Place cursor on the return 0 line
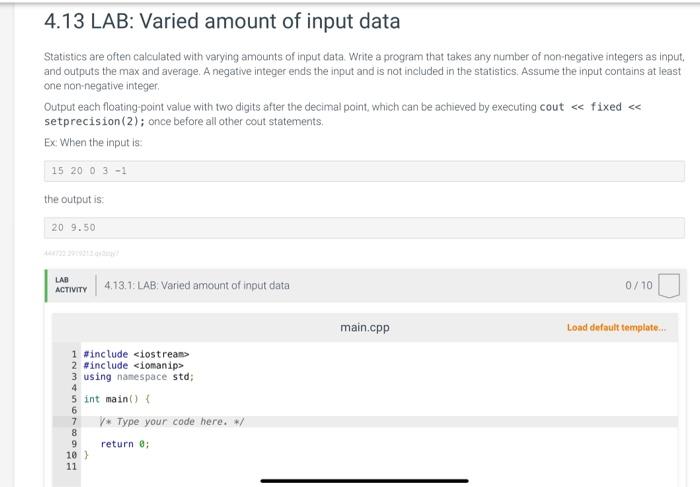Image resolution: width=700 pixels, height=487 pixels. coord(125,444)
